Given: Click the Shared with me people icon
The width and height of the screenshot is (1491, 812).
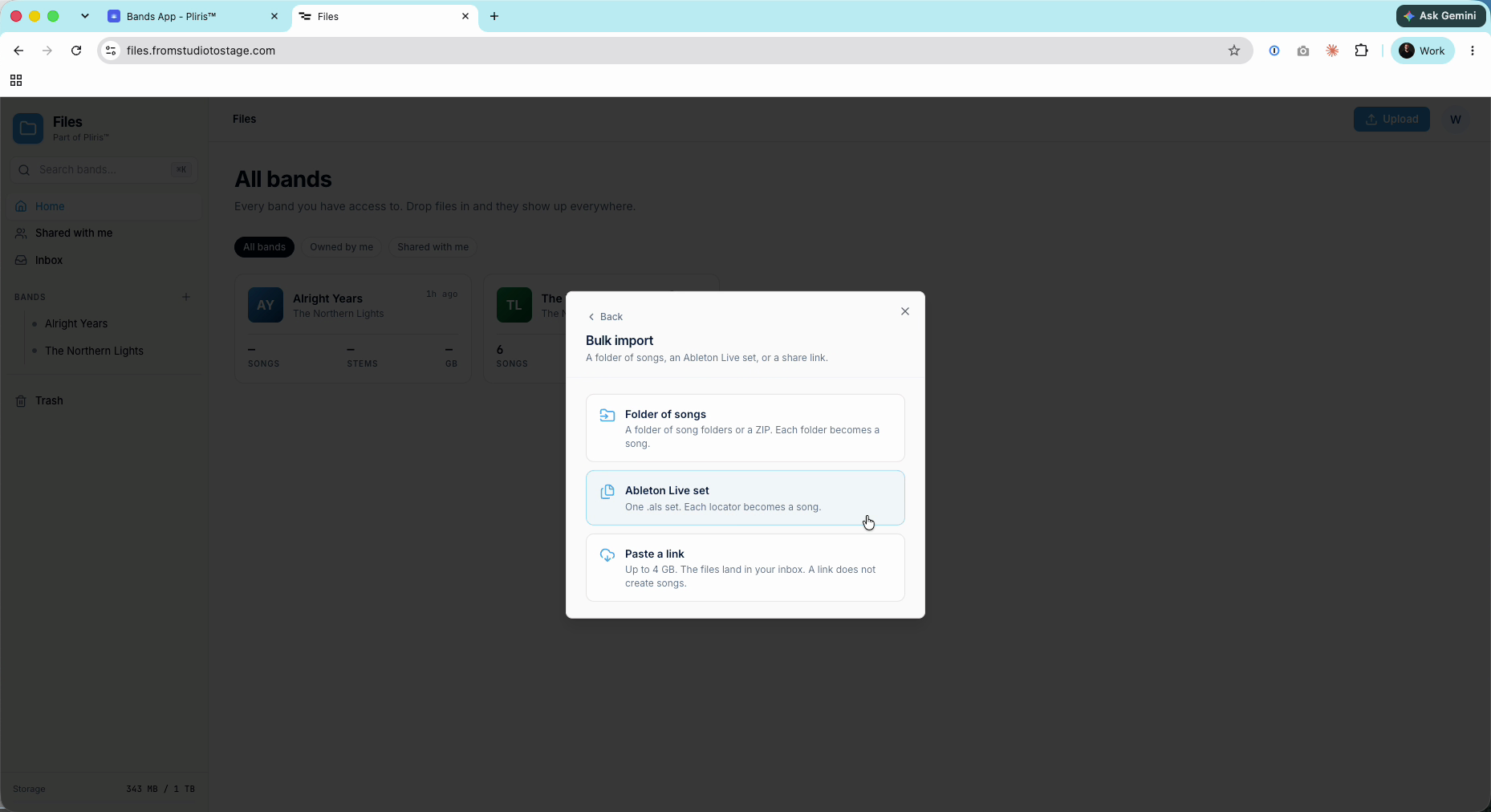Looking at the screenshot, I should click(22, 233).
